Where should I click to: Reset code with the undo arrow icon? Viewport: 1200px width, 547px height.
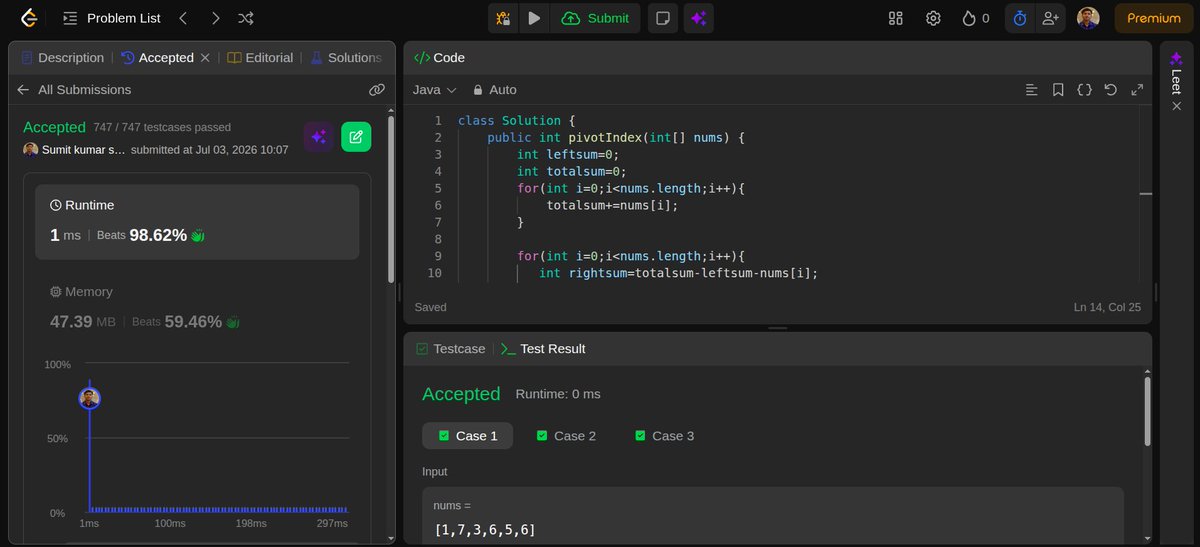point(1110,90)
